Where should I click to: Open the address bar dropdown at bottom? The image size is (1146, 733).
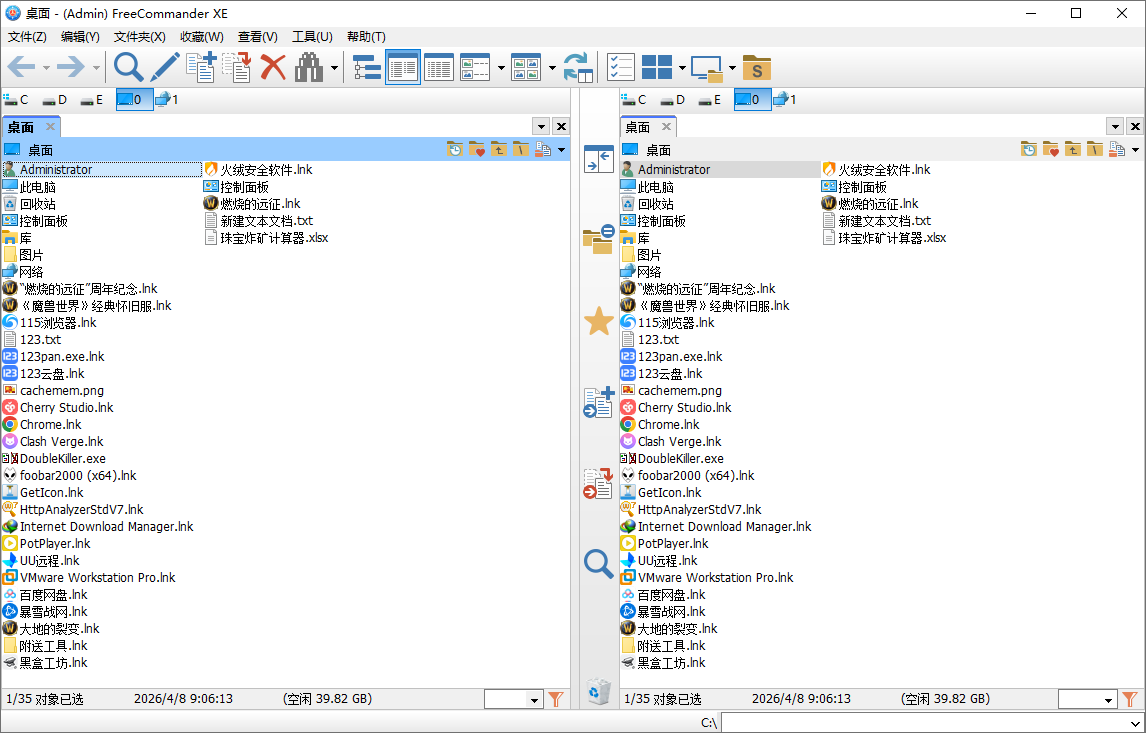click(1137, 721)
